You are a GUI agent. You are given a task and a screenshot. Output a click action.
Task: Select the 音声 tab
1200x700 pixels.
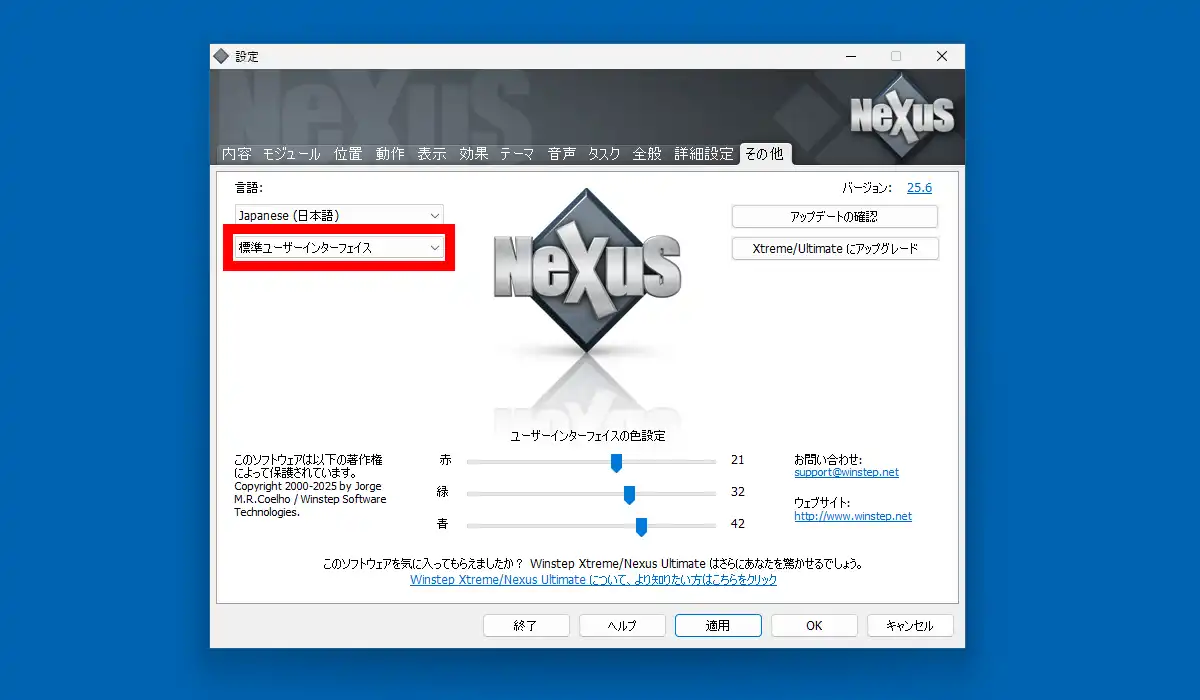pyautogui.click(x=562, y=154)
